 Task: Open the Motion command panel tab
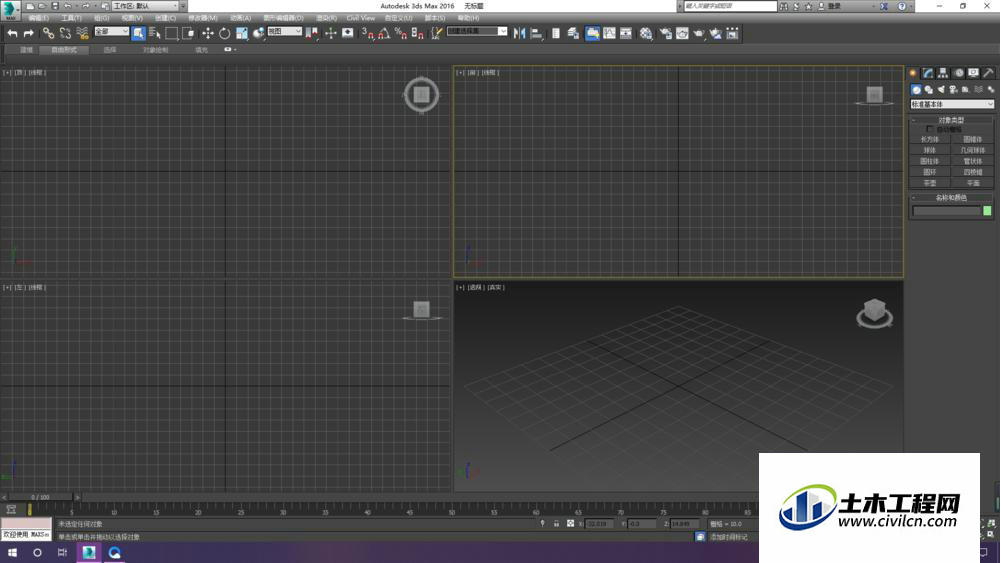pyautogui.click(x=959, y=73)
